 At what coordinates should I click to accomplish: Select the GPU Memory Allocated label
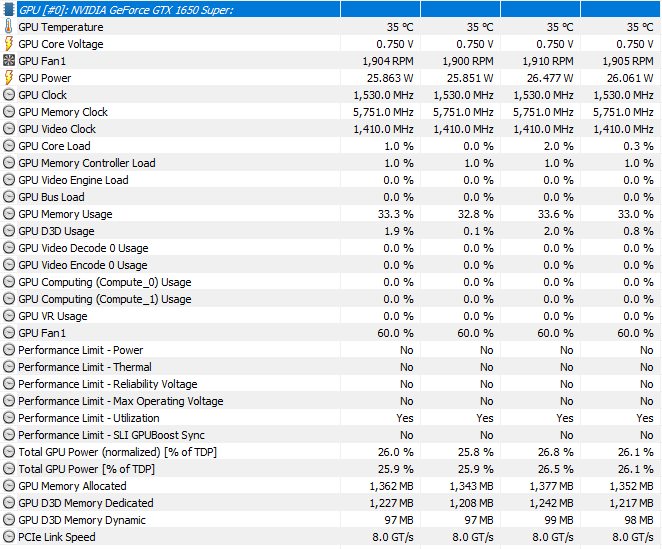click(x=72, y=486)
